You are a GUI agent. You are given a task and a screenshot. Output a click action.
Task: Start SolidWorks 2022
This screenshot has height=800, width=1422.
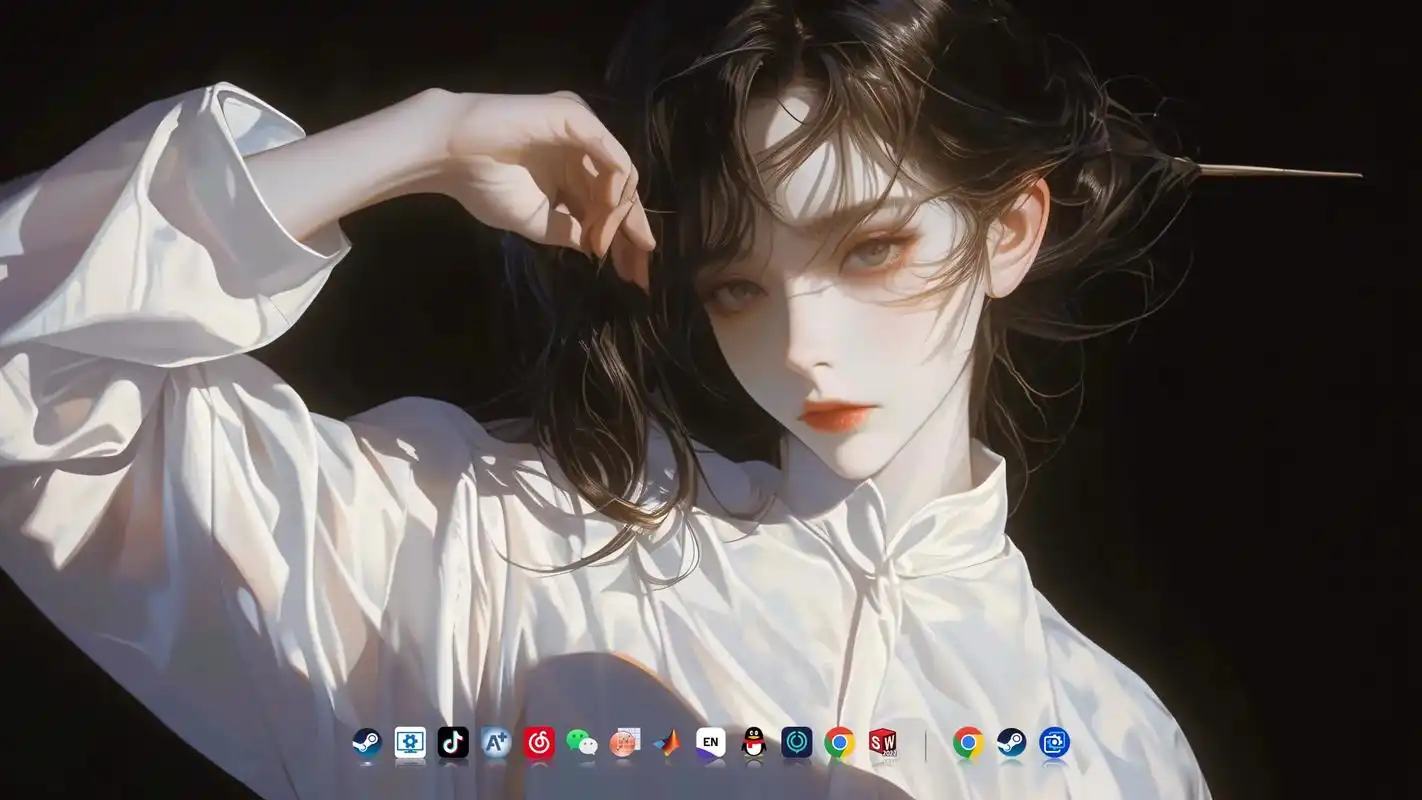(883, 743)
